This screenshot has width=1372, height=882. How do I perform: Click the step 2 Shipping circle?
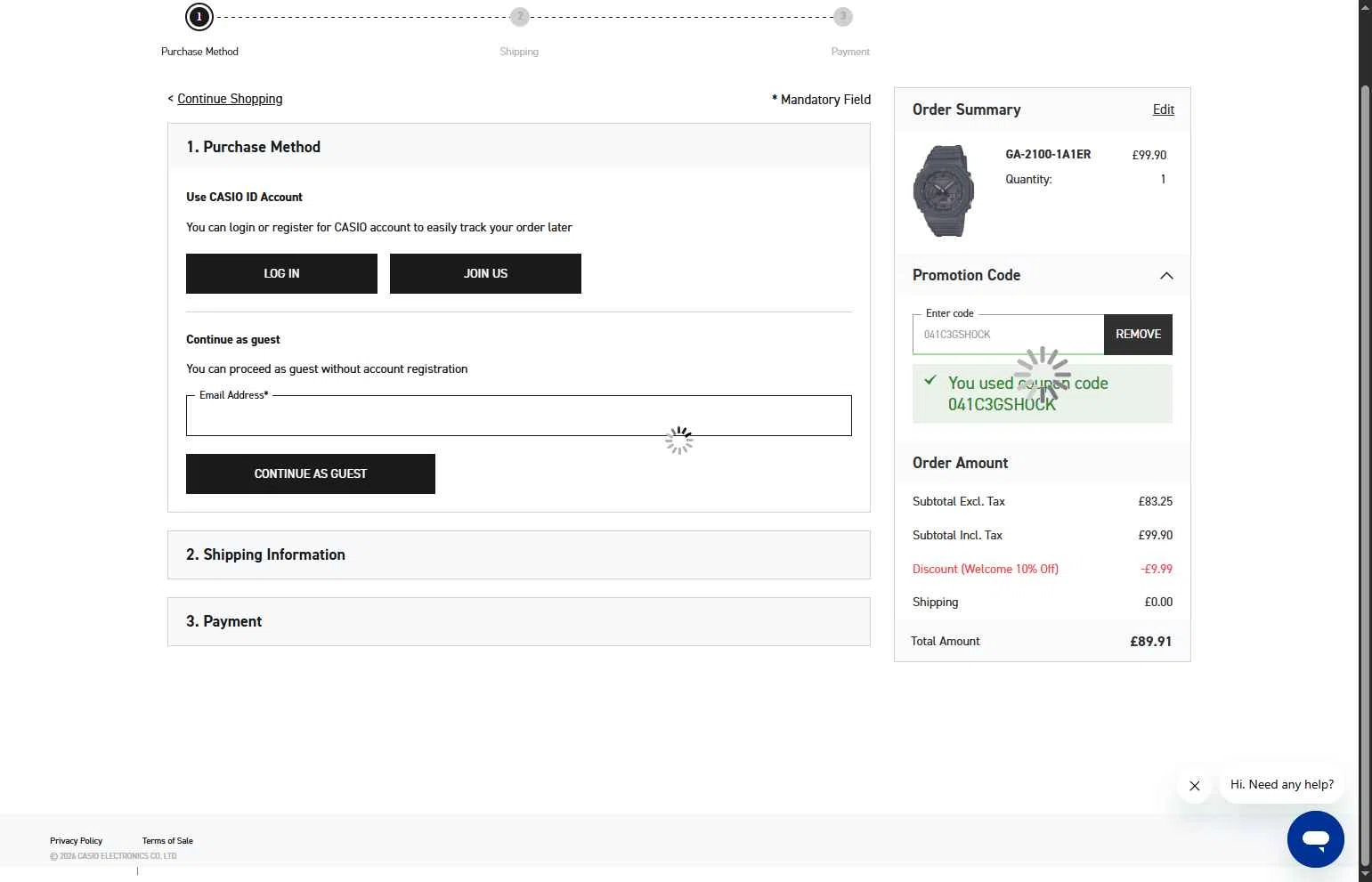click(x=520, y=16)
